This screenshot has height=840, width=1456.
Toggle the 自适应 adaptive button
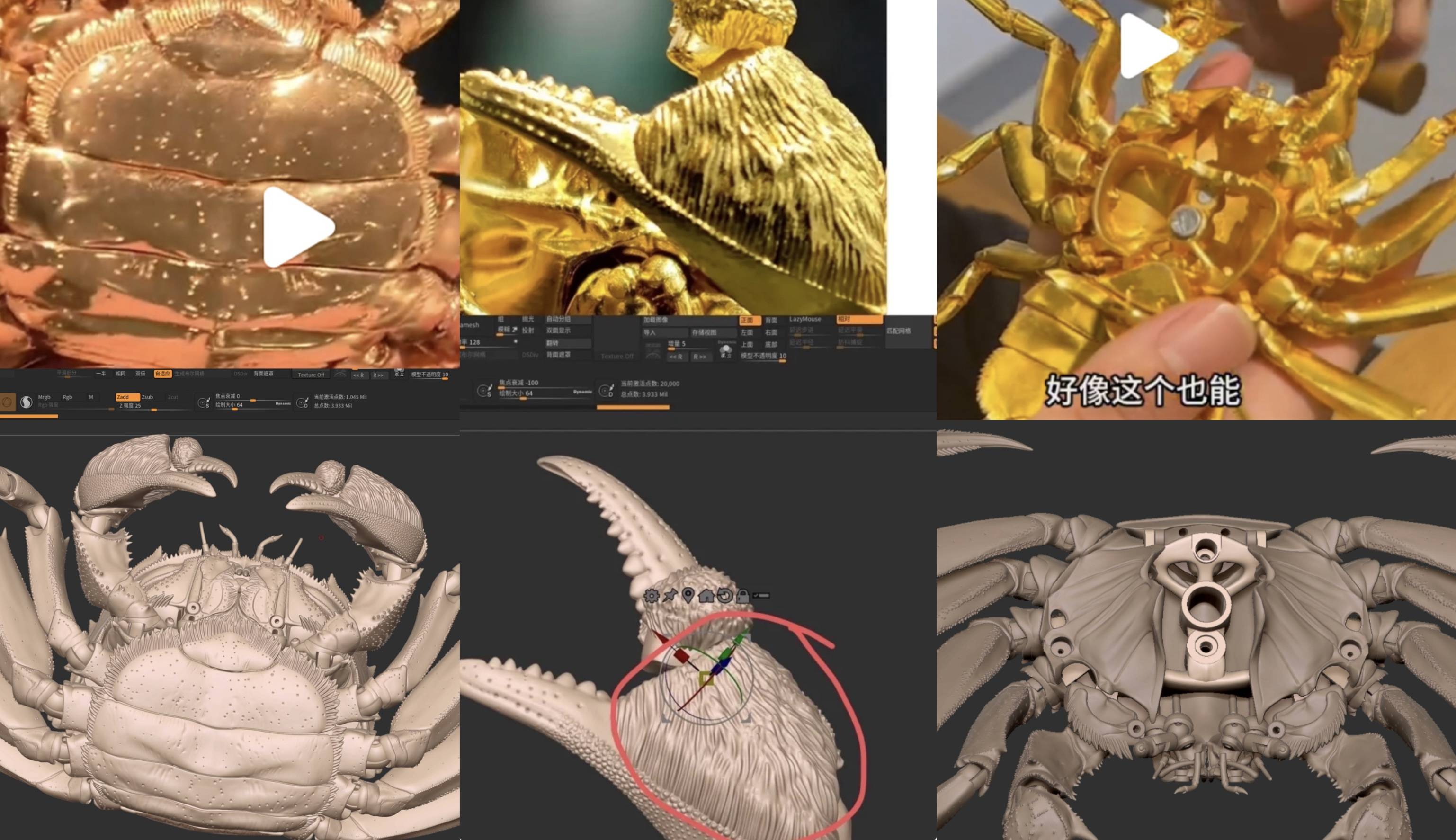point(163,374)
